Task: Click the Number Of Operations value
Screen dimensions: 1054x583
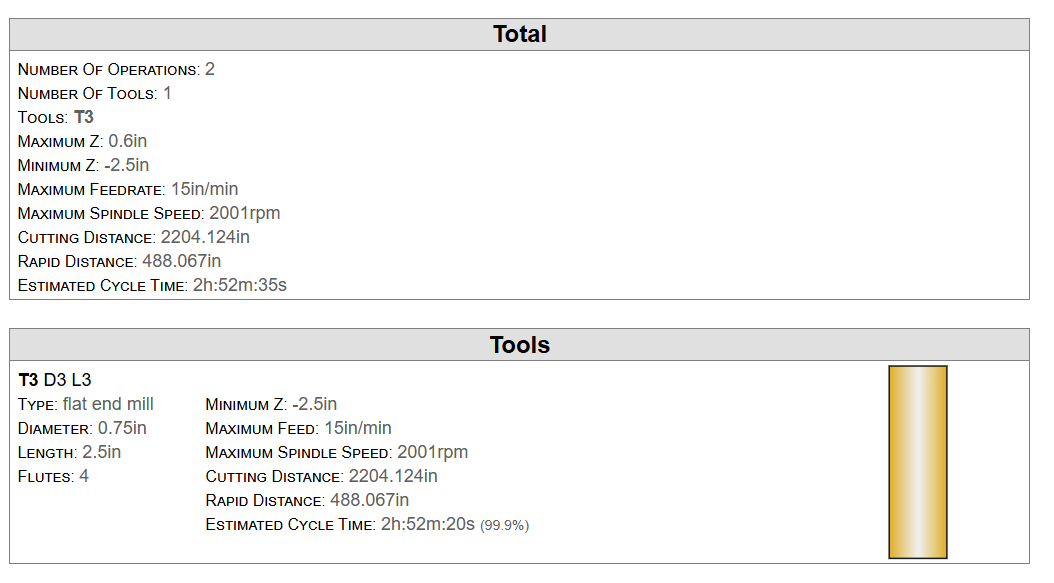Action: (210, 69)
